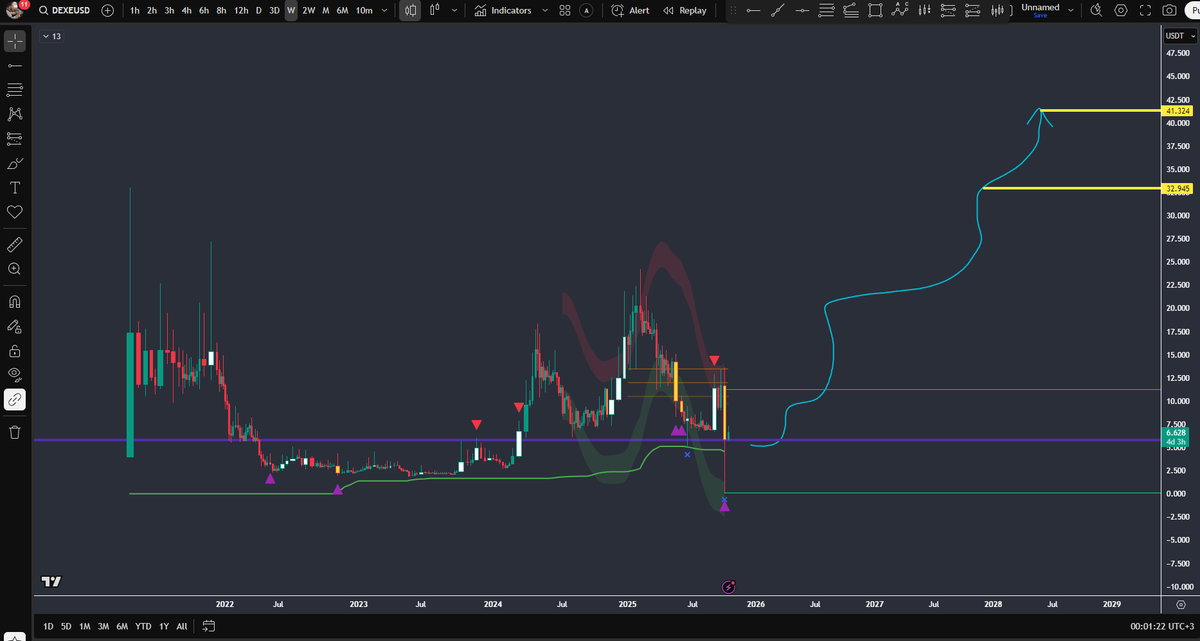Viewport: 1200px width, 641px height.
Task: Click the DEXEUSD symbol search field
Action: pos(72,10)
